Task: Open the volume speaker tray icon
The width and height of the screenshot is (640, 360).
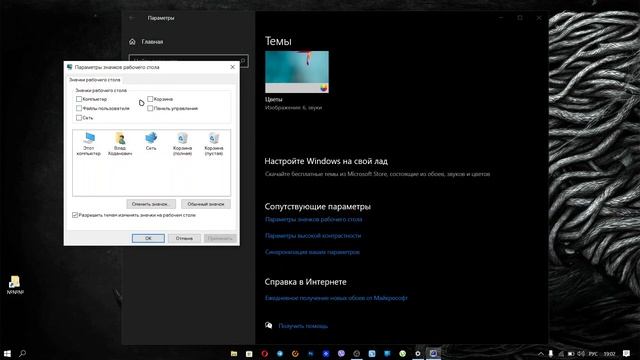Action: tap(581, 354)
